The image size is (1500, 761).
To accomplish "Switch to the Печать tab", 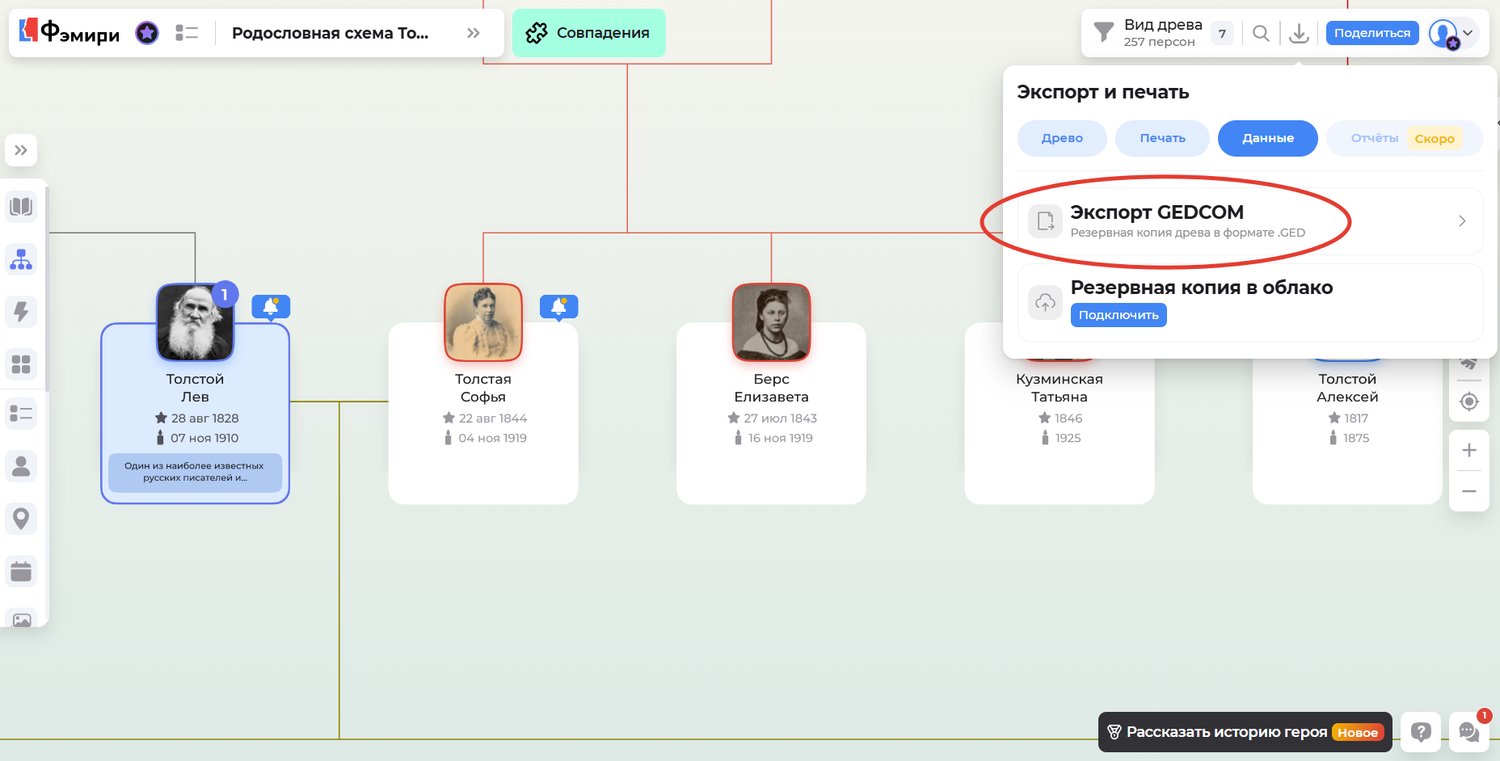I will tap(1162, 138).
